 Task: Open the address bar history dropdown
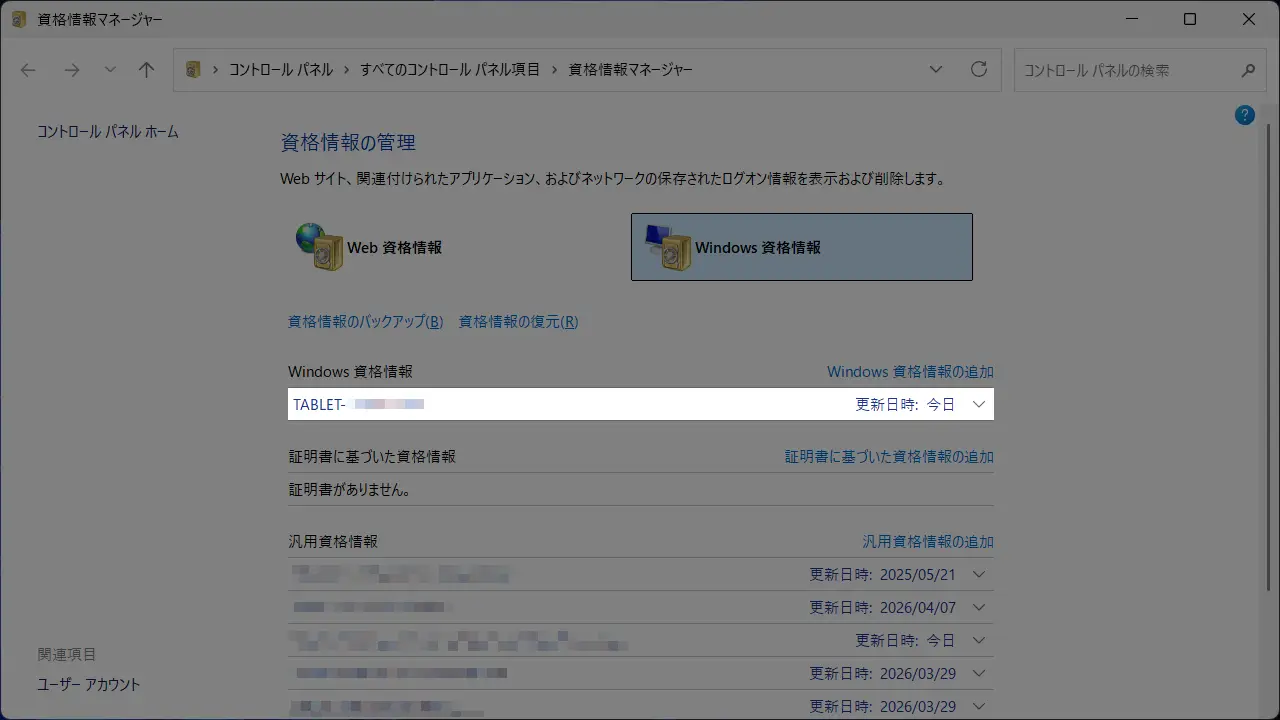[936, 70]
